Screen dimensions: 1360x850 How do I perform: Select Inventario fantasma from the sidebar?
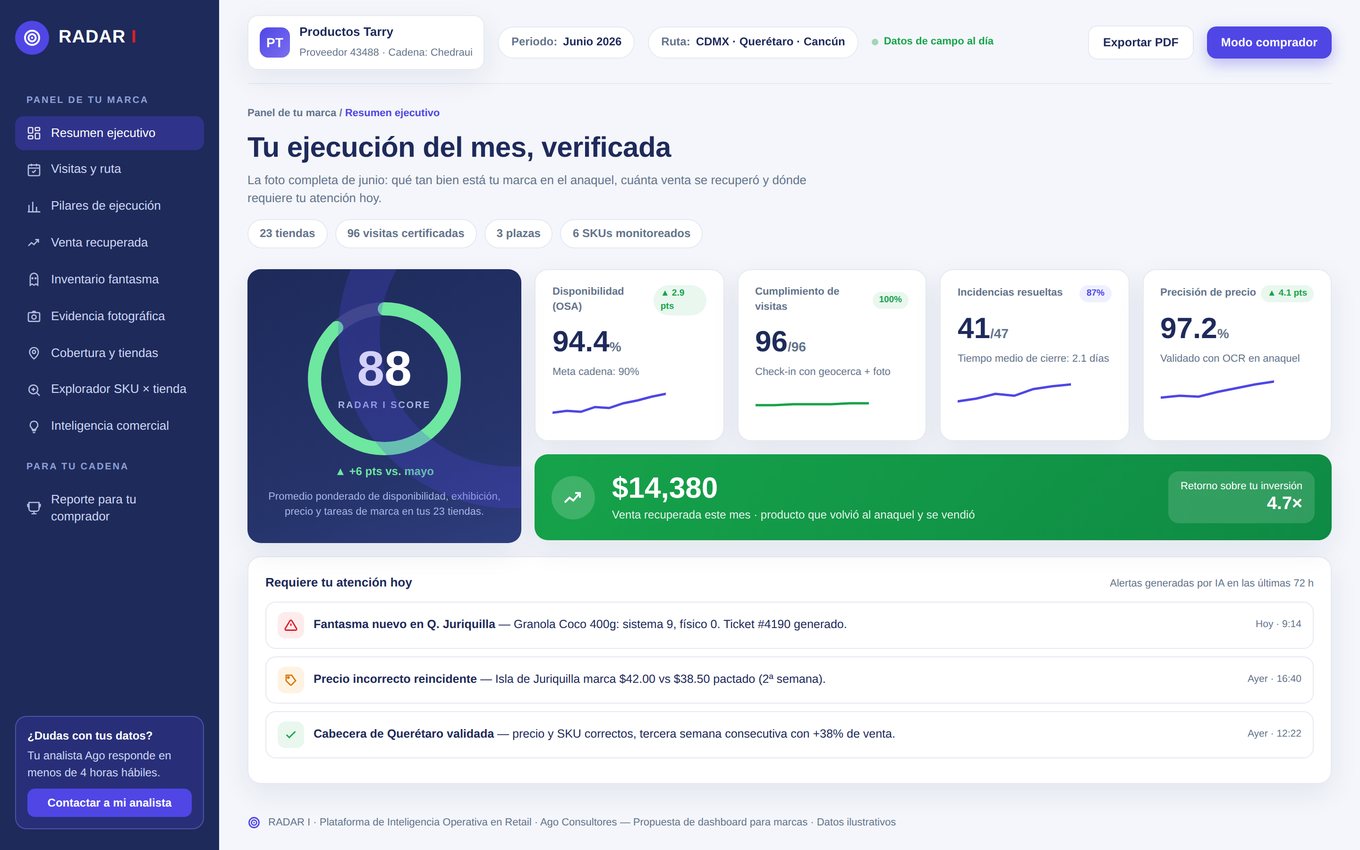[x=109, y=280]
